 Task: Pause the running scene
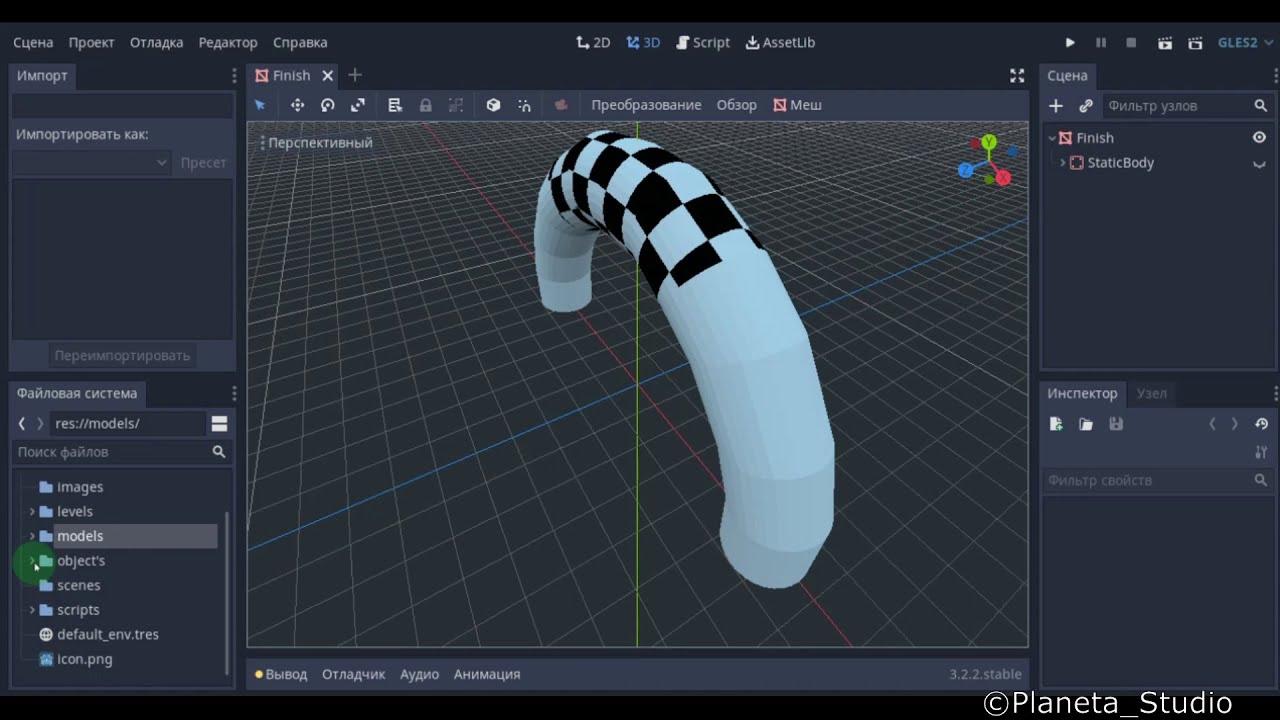[x=1101, y=43]
